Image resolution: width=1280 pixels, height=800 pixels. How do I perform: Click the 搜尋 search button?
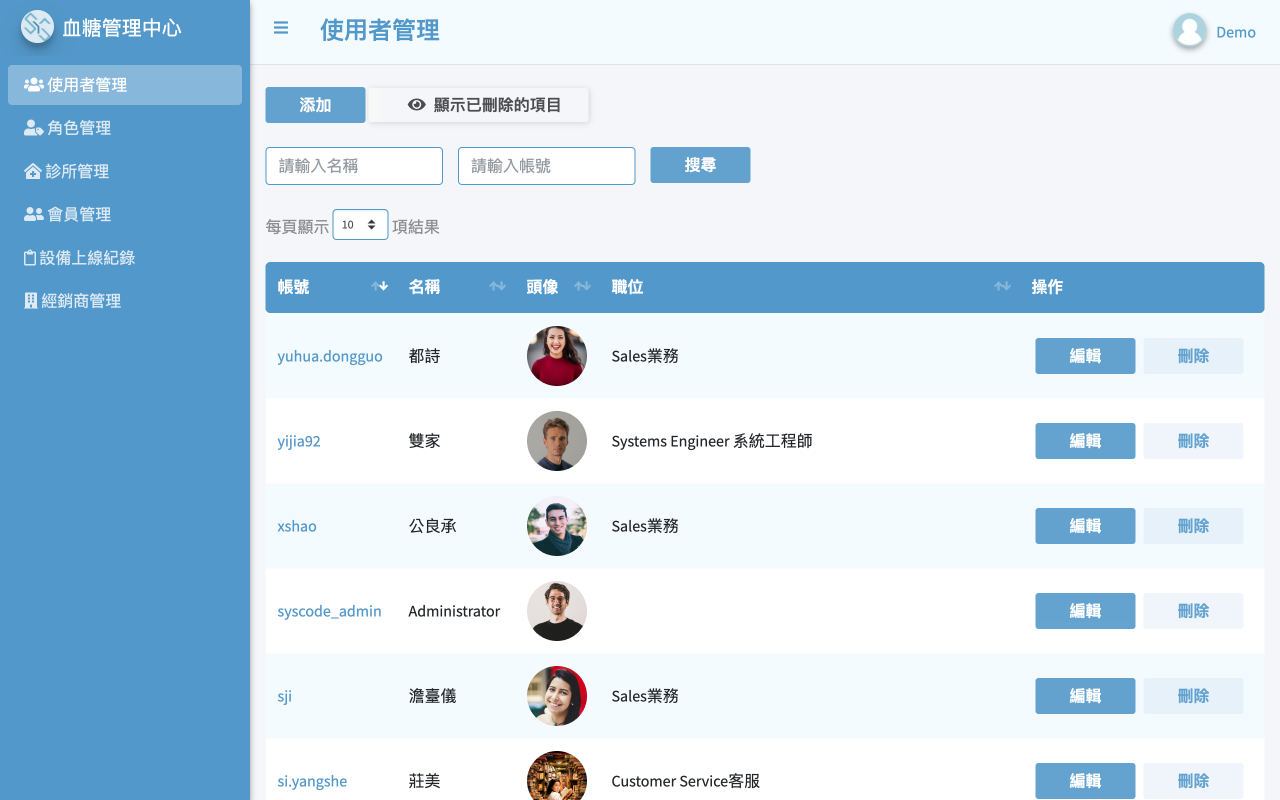[x=700, y=164]
